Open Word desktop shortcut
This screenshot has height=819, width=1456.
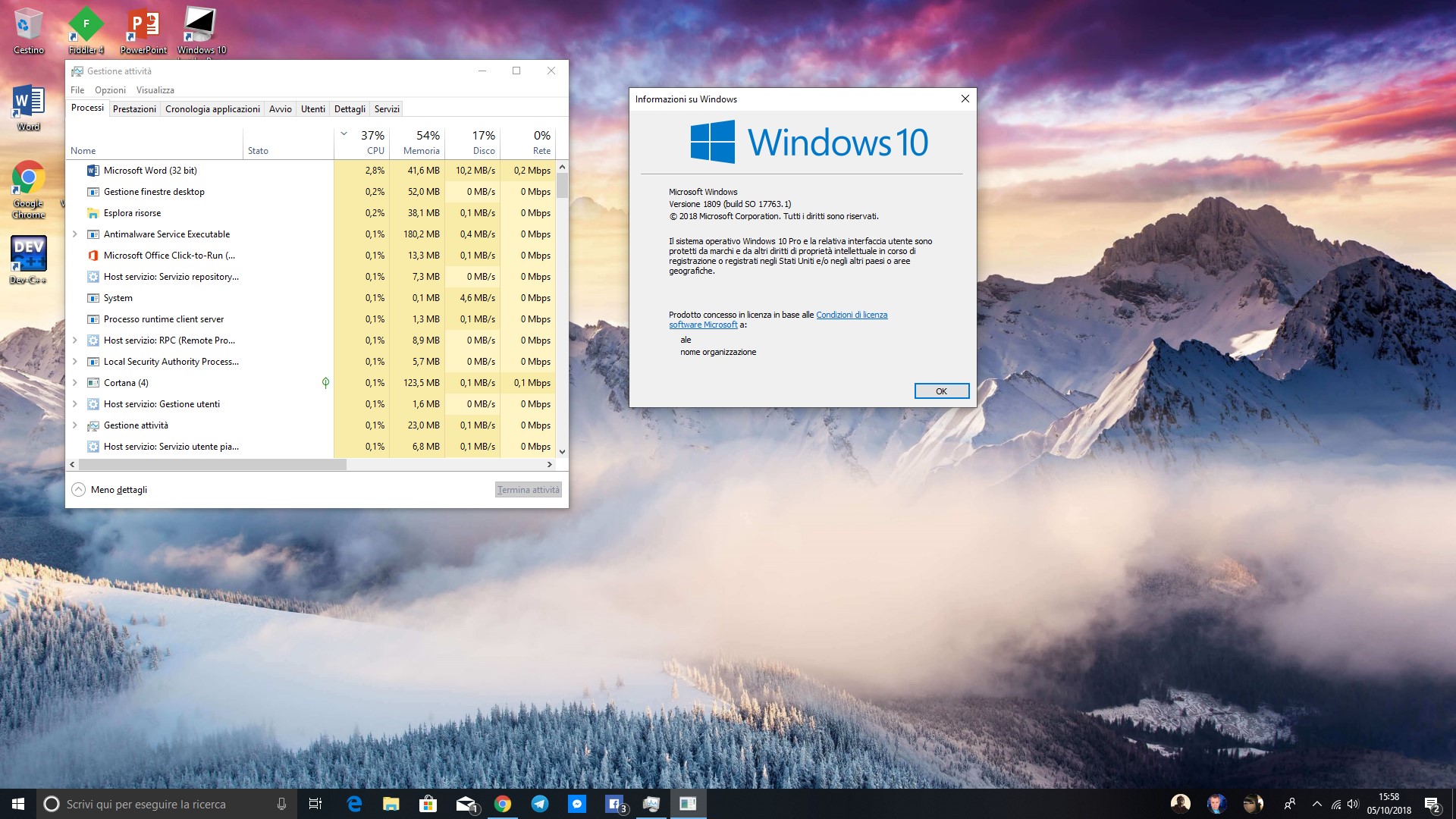[28, 108]
